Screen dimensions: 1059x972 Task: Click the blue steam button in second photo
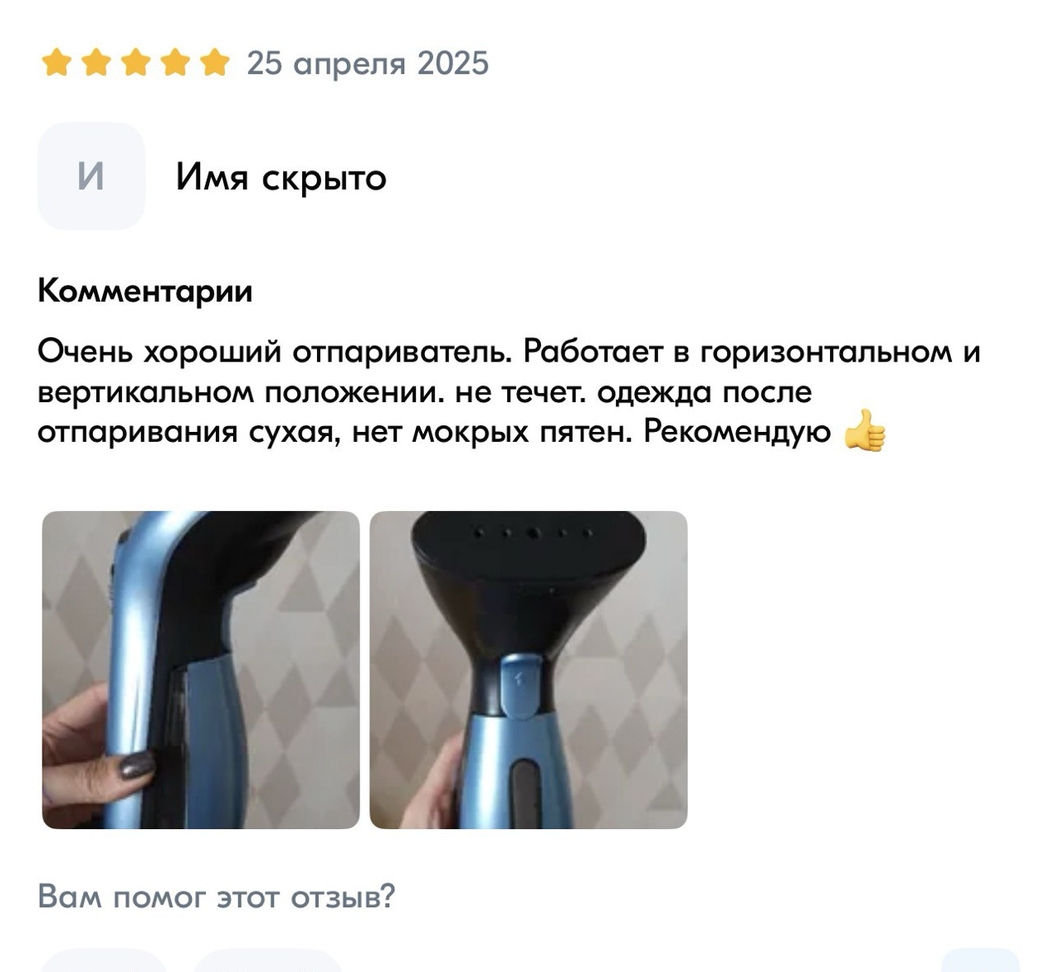520,684
